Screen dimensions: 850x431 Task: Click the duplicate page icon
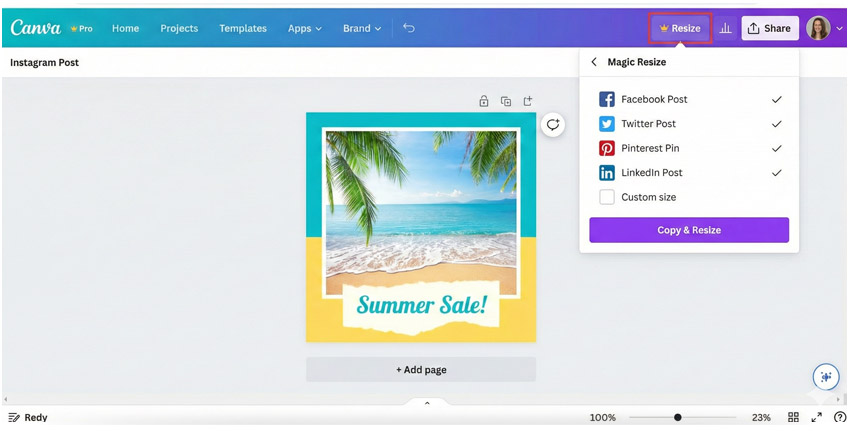506,101
